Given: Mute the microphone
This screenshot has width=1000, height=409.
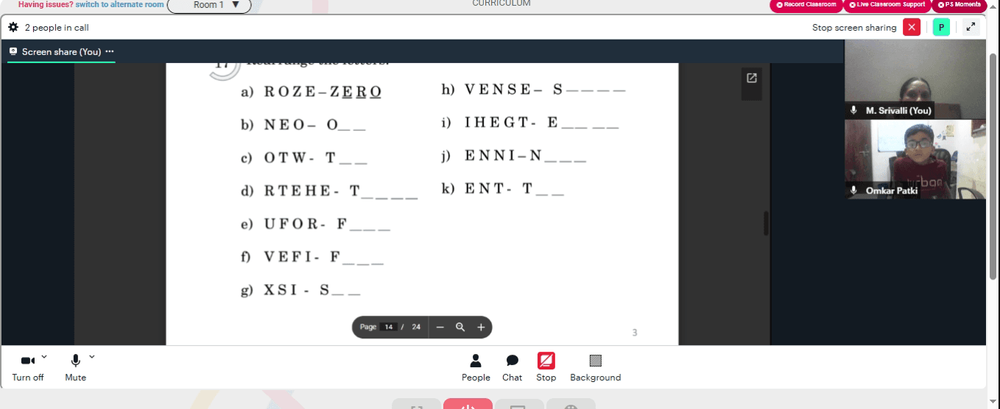Looking at the screenshot, I should coord(75,368).
